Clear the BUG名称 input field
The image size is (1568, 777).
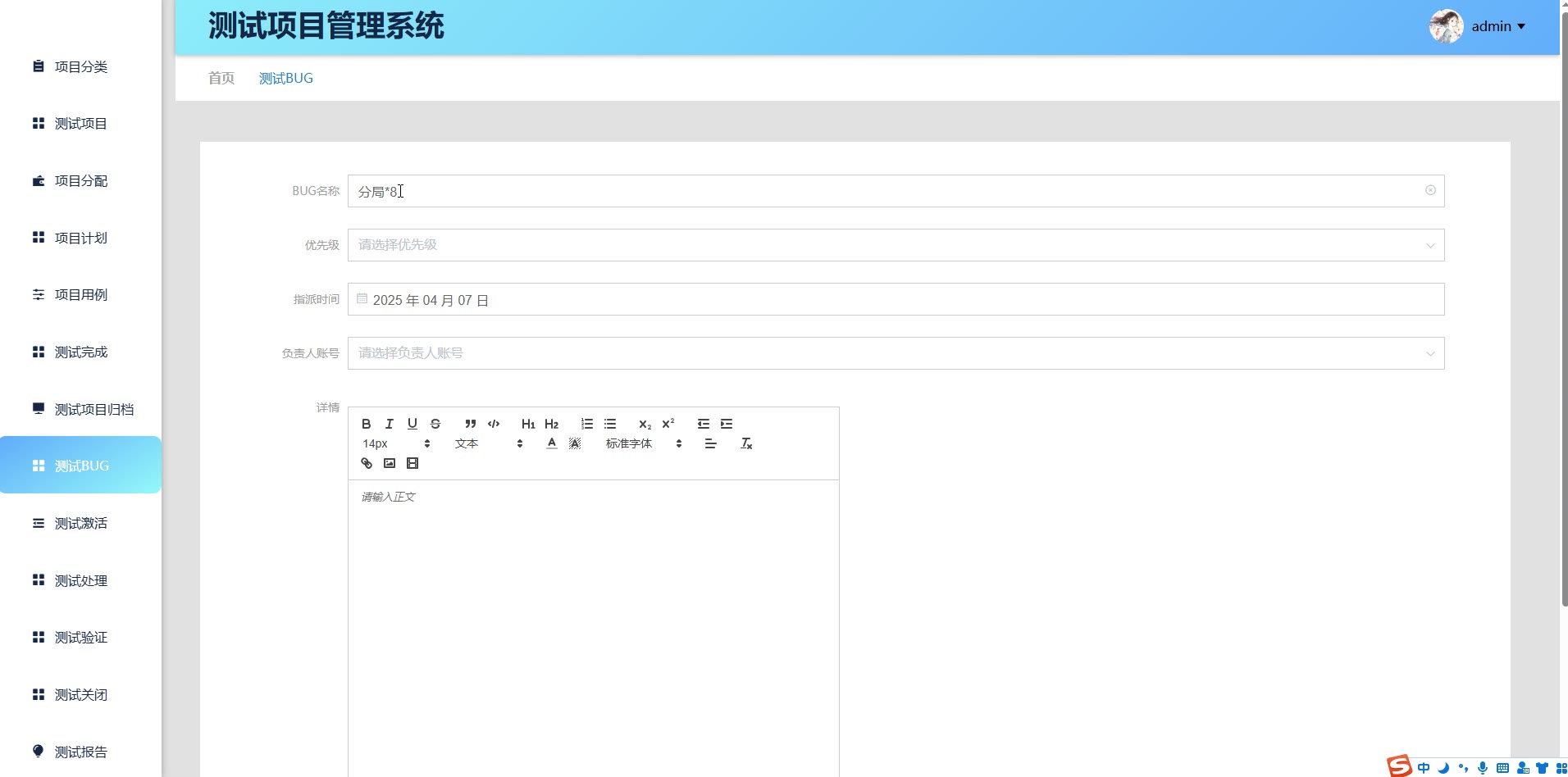click(x=1430, y=190)
